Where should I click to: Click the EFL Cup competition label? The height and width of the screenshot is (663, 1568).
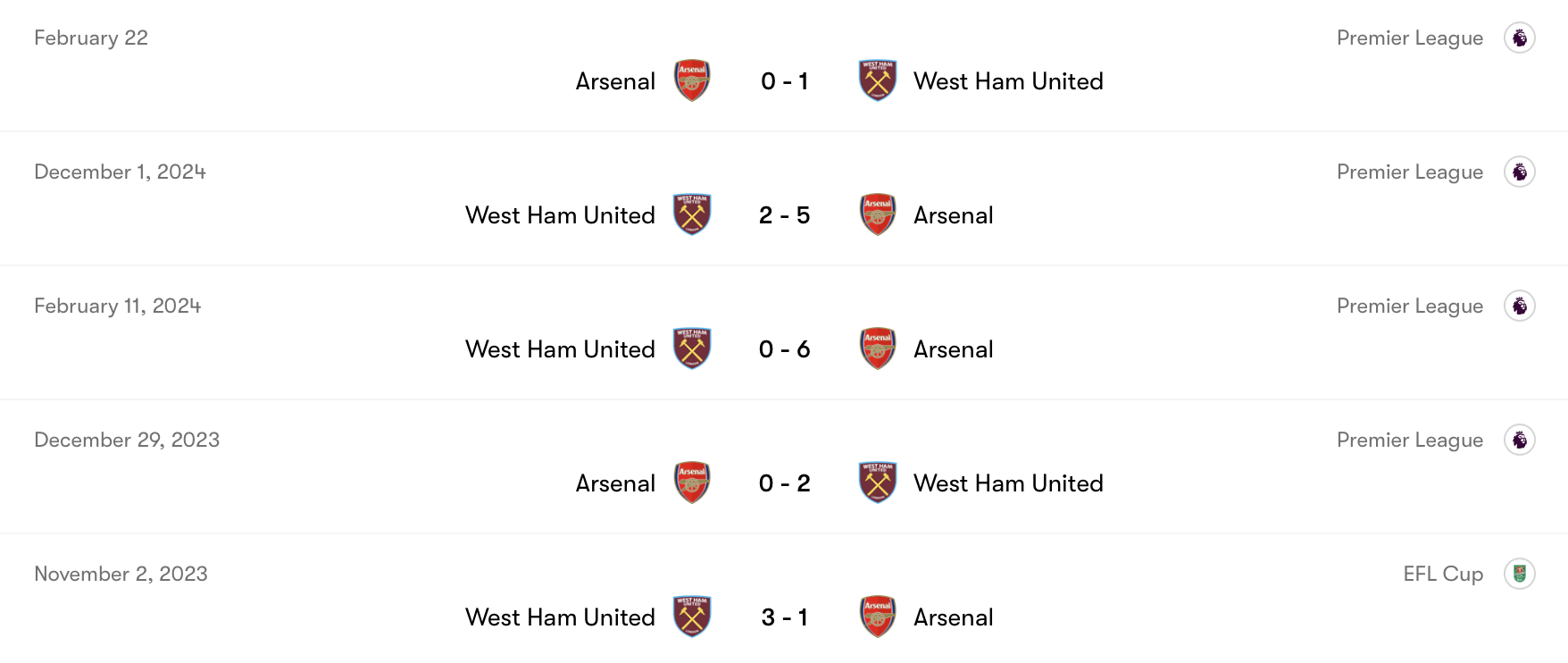(1442, 574)
